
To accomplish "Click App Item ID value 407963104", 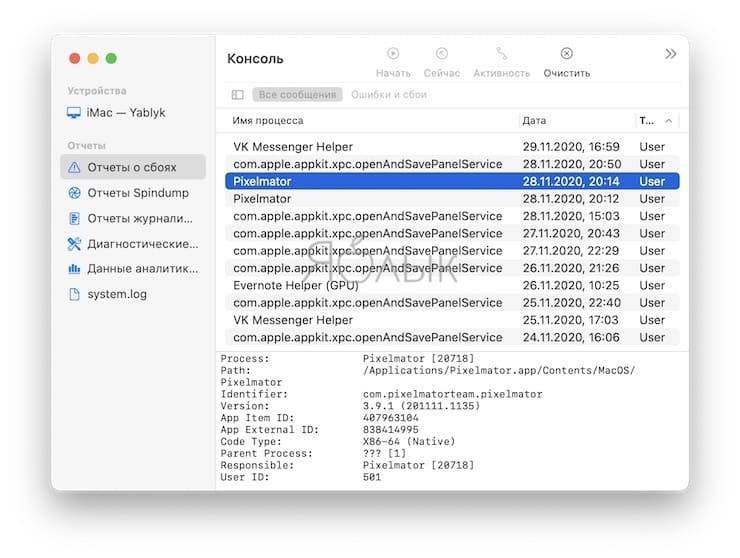I will [390, 418].
